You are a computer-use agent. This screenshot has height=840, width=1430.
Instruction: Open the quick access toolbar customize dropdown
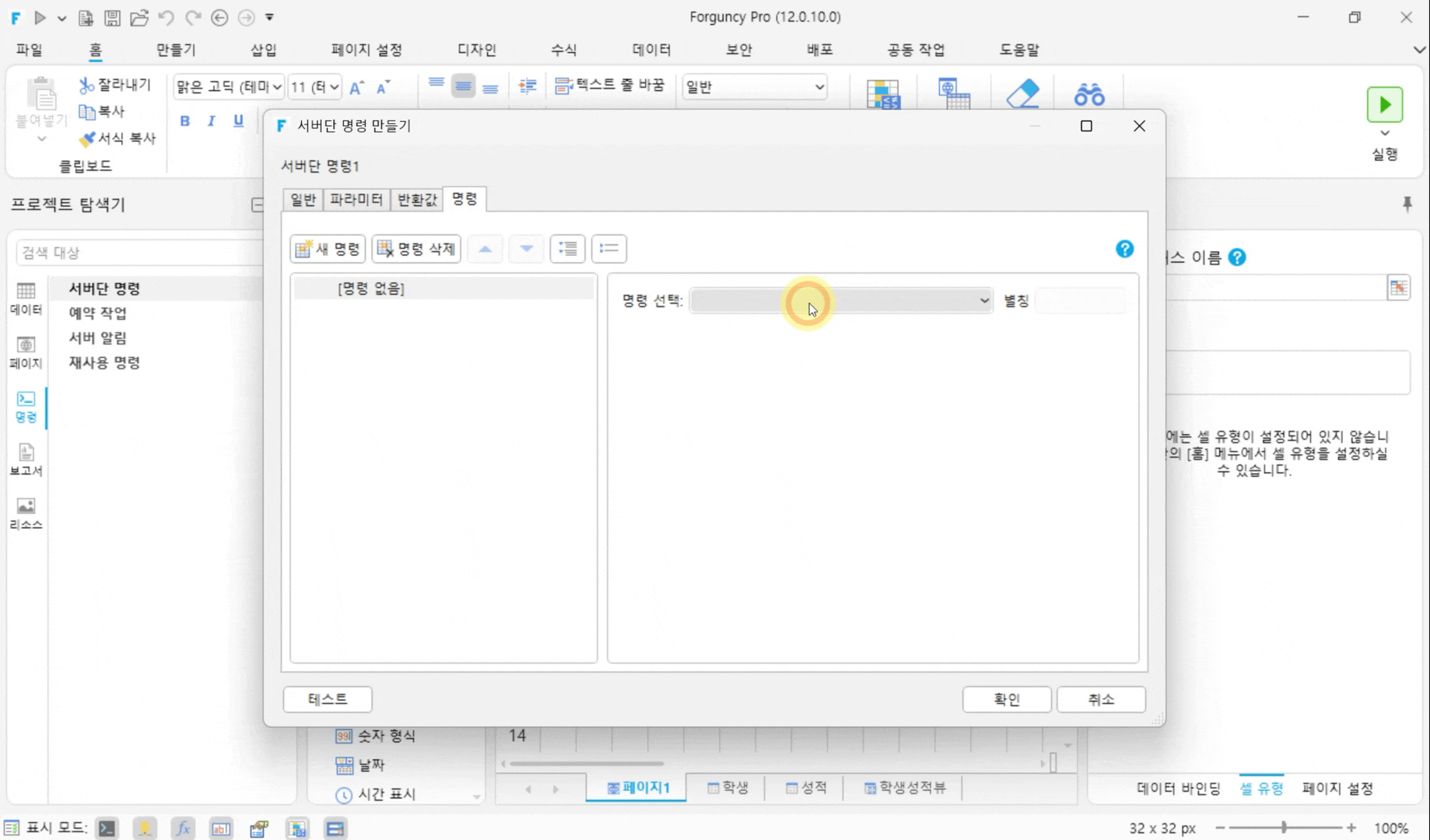click(269, 17)
